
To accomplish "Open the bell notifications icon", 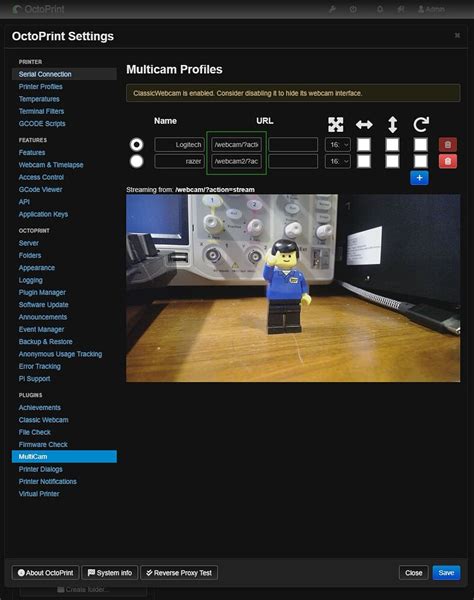I will click(x=380, y=9).
